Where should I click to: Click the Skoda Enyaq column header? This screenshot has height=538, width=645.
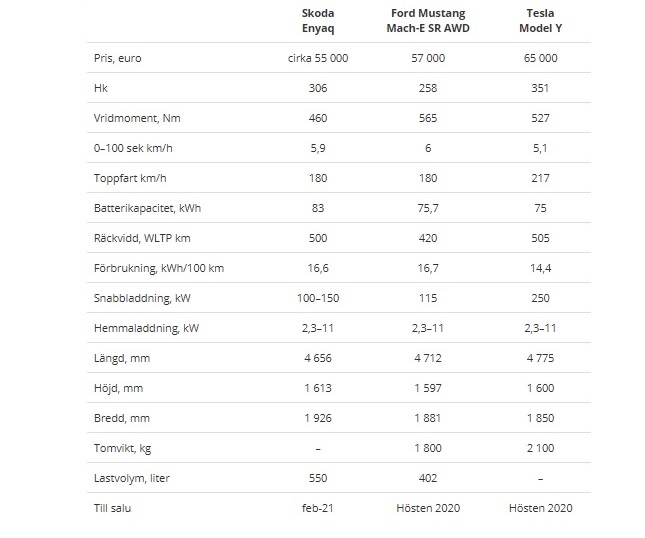pyautogui.click(x=318, y=21)
